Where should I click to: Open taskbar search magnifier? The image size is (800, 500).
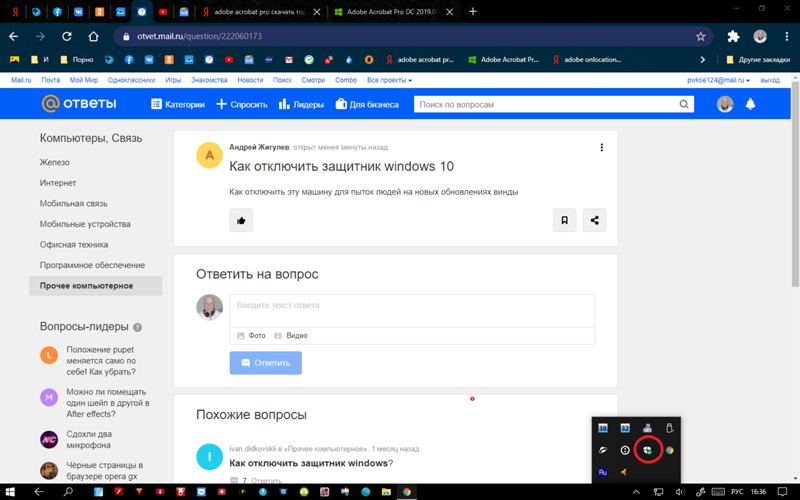(67, 492)
